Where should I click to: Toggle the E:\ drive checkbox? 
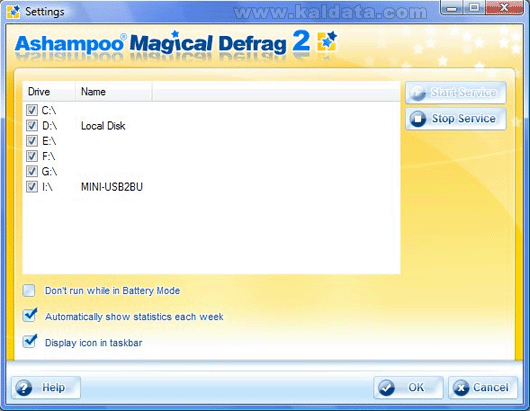coord(32,141)
